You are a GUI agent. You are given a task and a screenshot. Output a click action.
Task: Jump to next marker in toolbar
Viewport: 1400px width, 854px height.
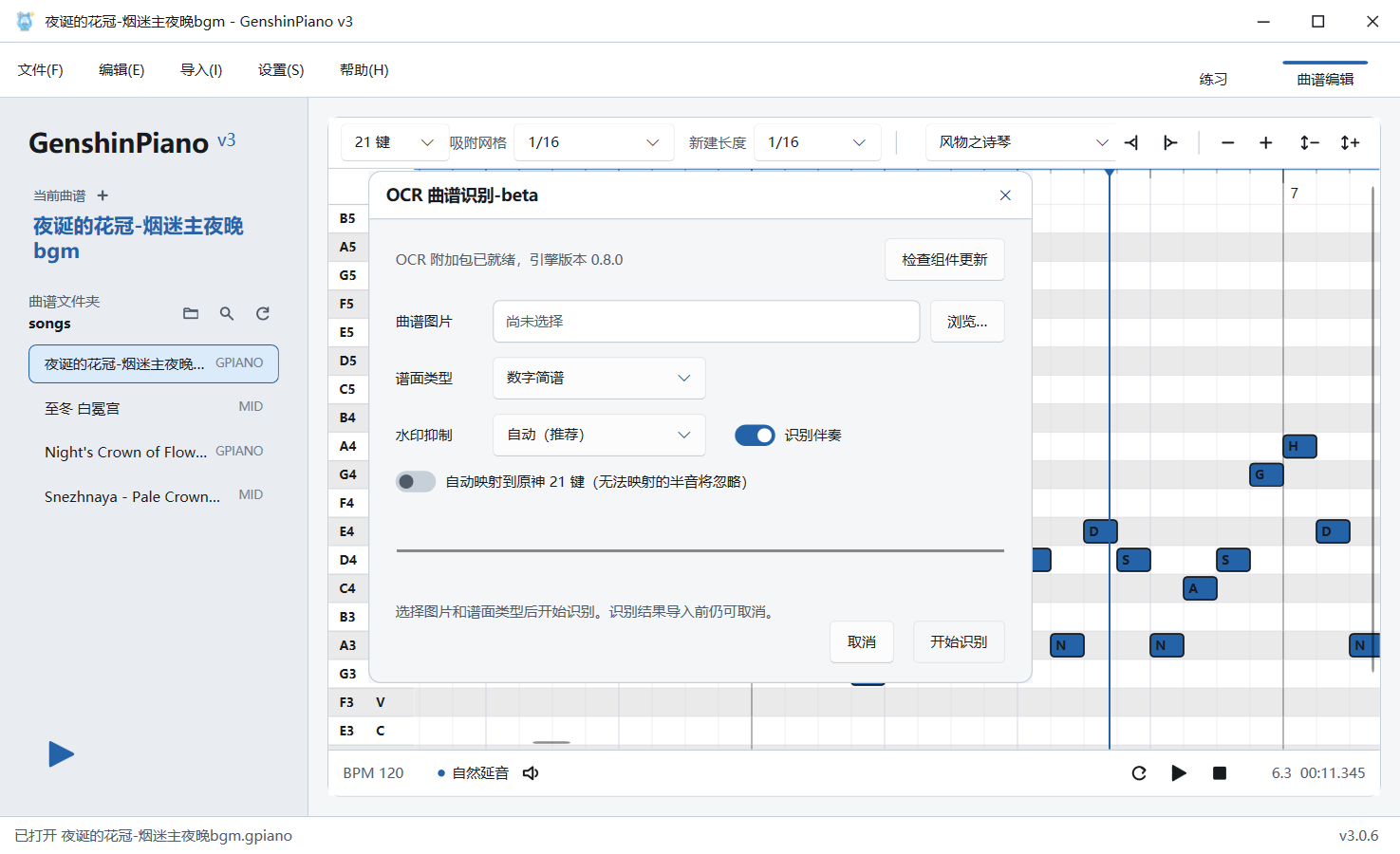click(1170, 142)
